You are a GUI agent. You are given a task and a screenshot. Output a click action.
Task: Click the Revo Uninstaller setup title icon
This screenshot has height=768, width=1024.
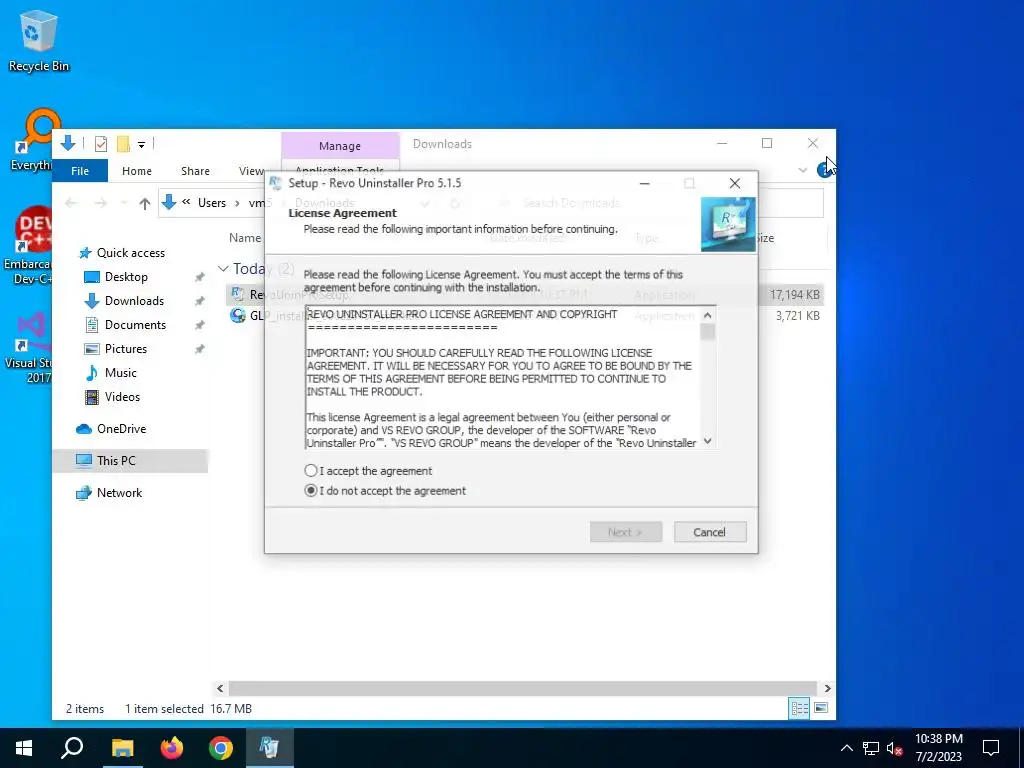pos(276,183)
